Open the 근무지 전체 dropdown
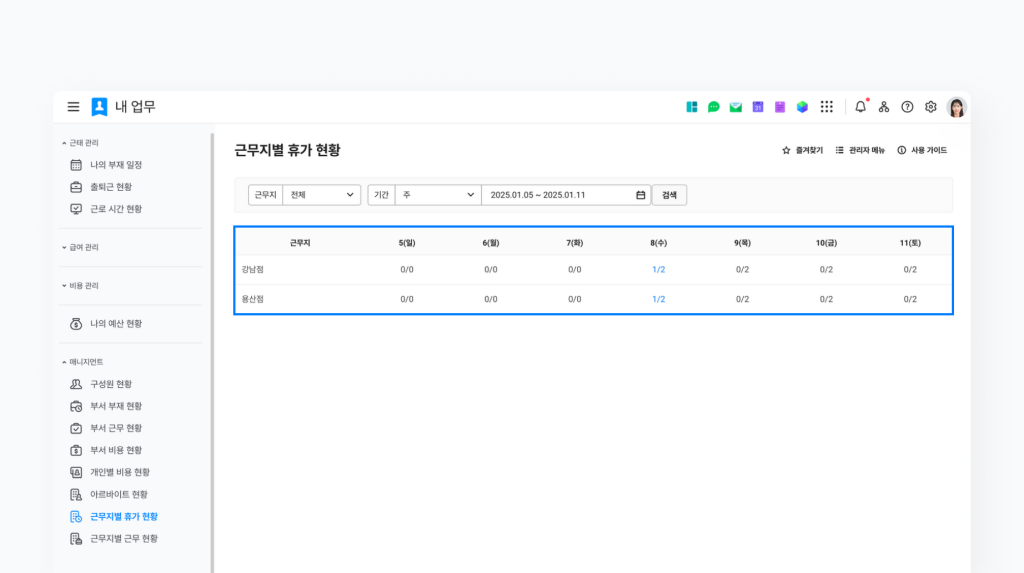 (321, 195)
